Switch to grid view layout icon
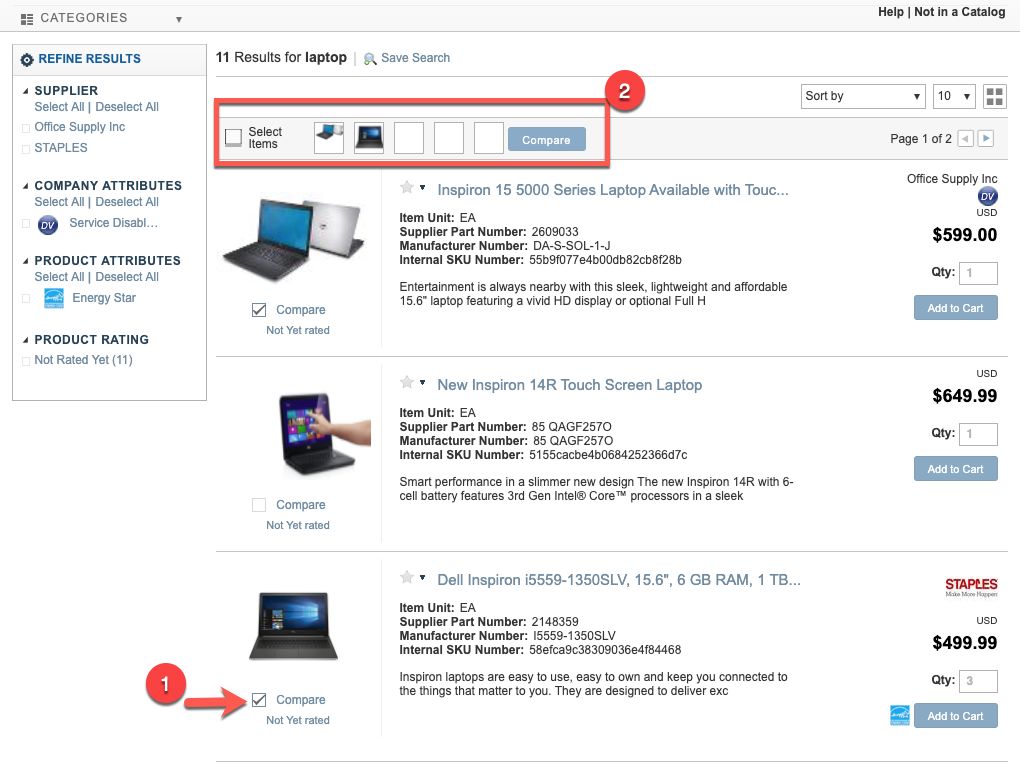The height and width of the screenshot is (771, 1020). pos(994,96)
